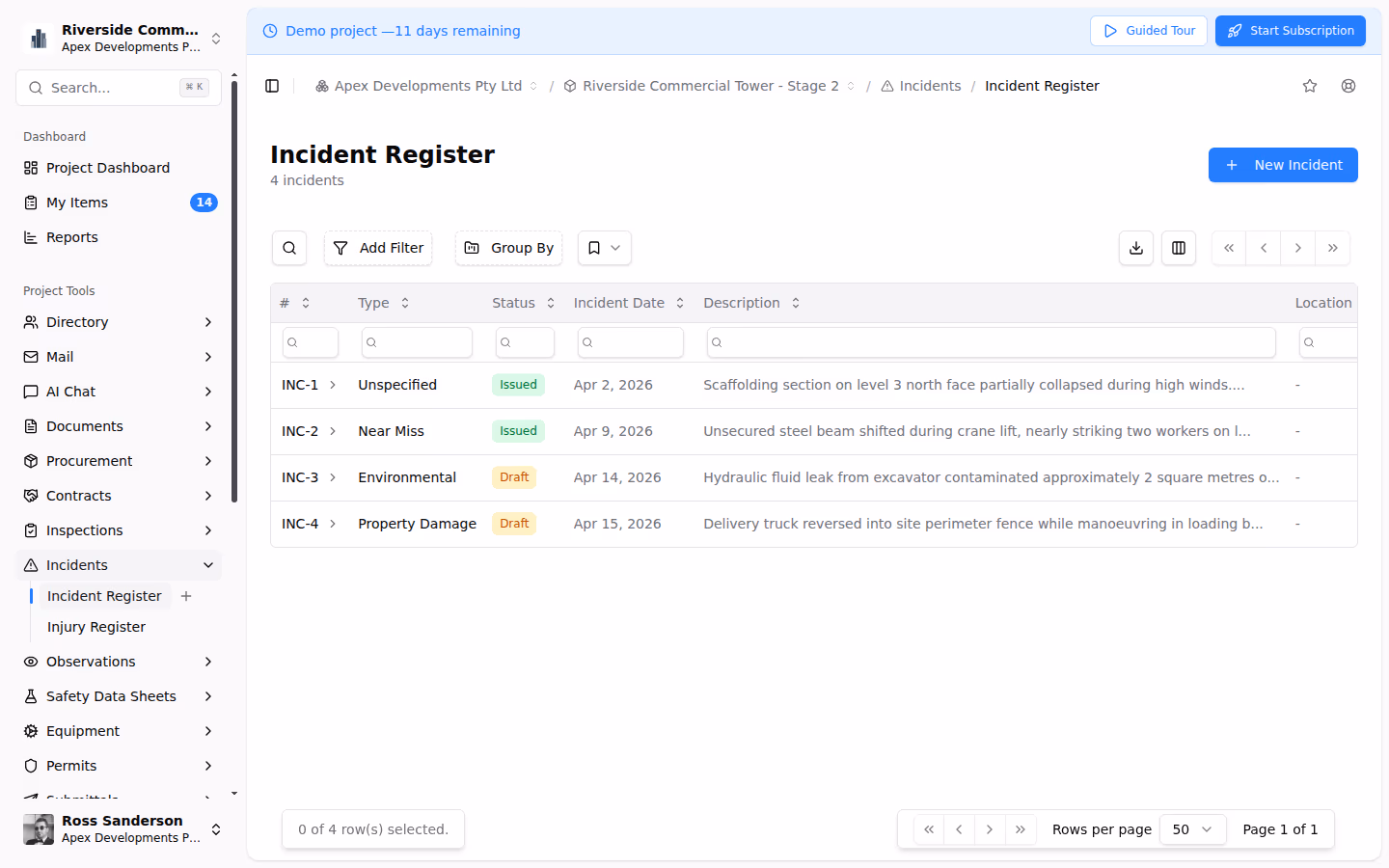Toggle sorting on the Status column
The height and width of the screenshot is (868, 1389).
[550, 302]
